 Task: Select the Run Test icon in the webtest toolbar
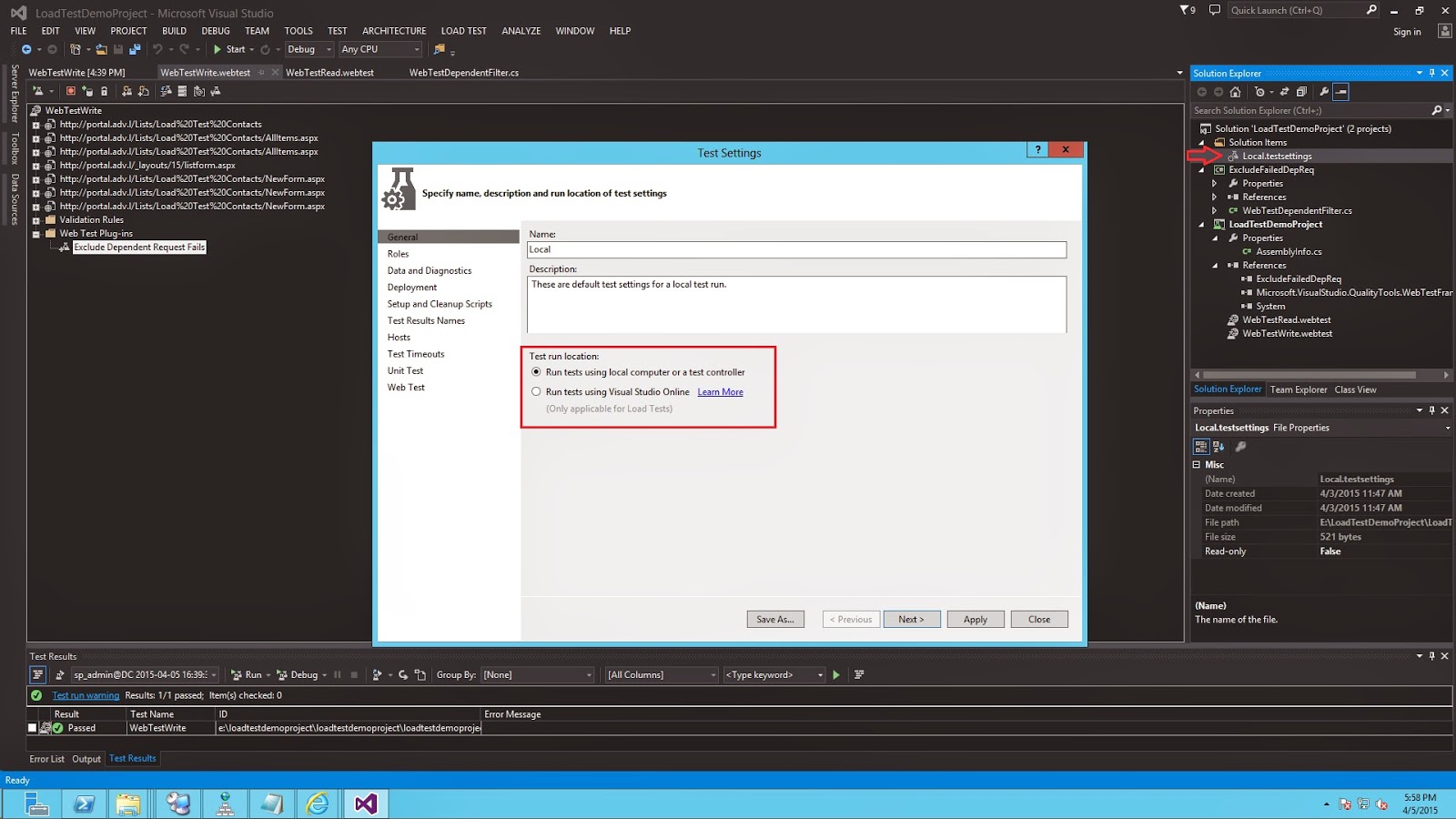coord(38,91)
